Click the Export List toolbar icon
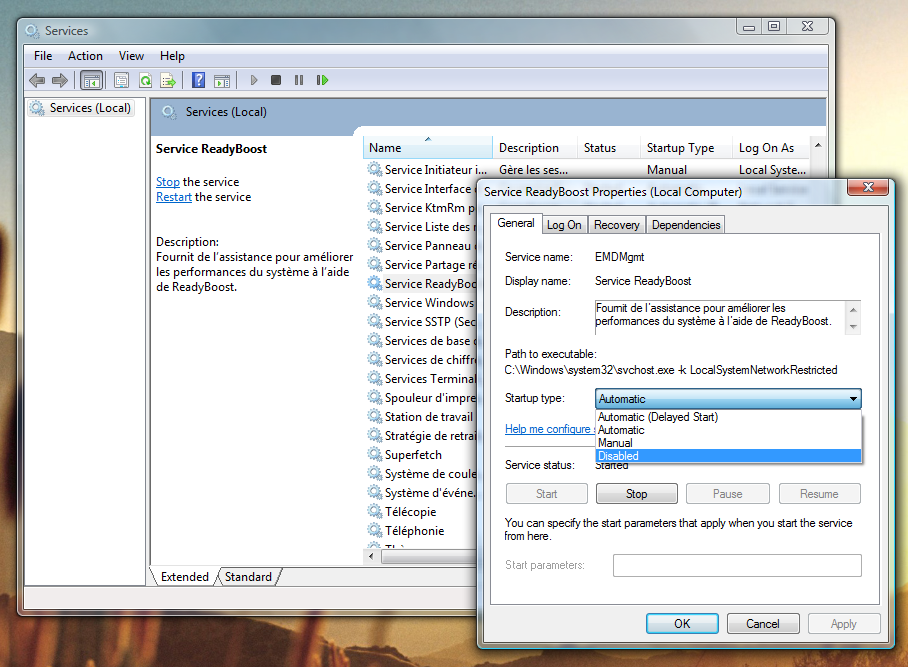Image resolution: width=908 pixels, height=667 pixels. [168, 80]
